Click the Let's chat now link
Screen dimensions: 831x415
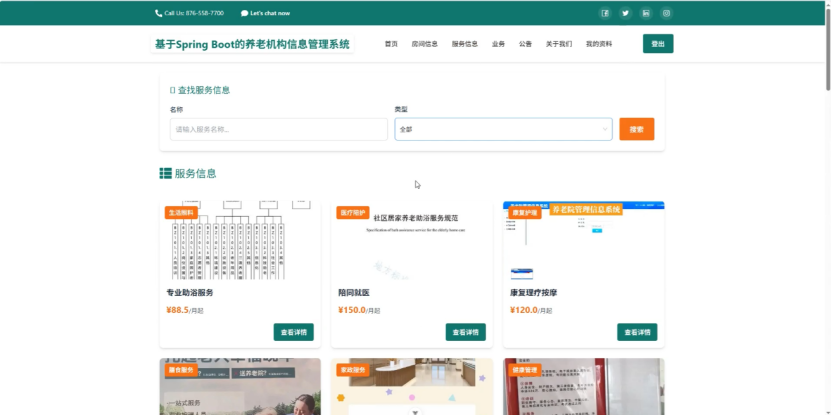pyautogui.click(x=270, y=13)
